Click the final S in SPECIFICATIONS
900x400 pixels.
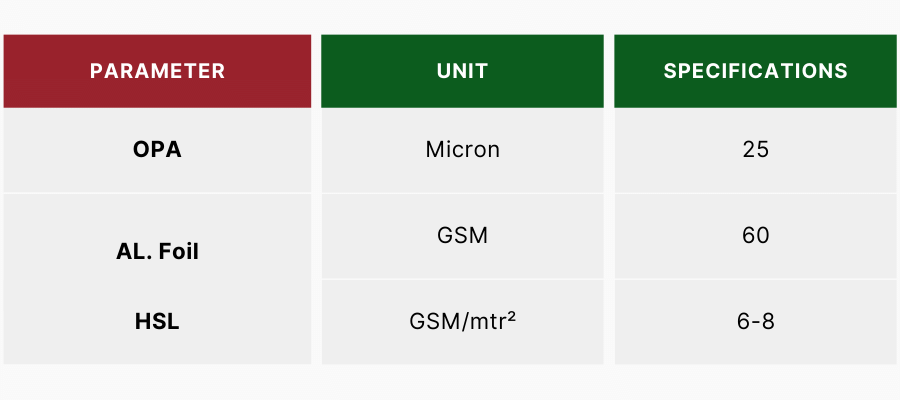[842, 71]
